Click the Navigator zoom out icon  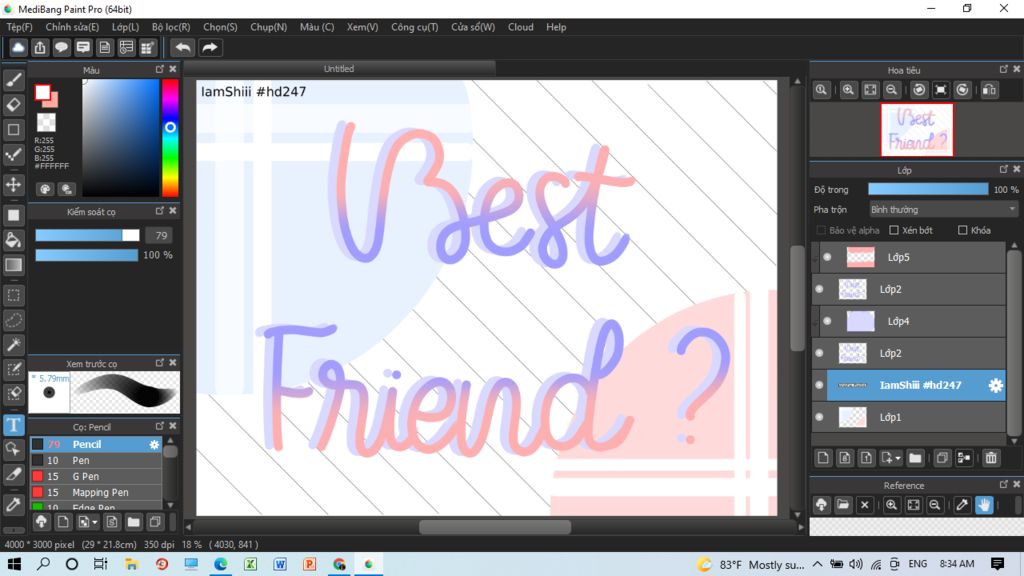[x=891, y=90]
